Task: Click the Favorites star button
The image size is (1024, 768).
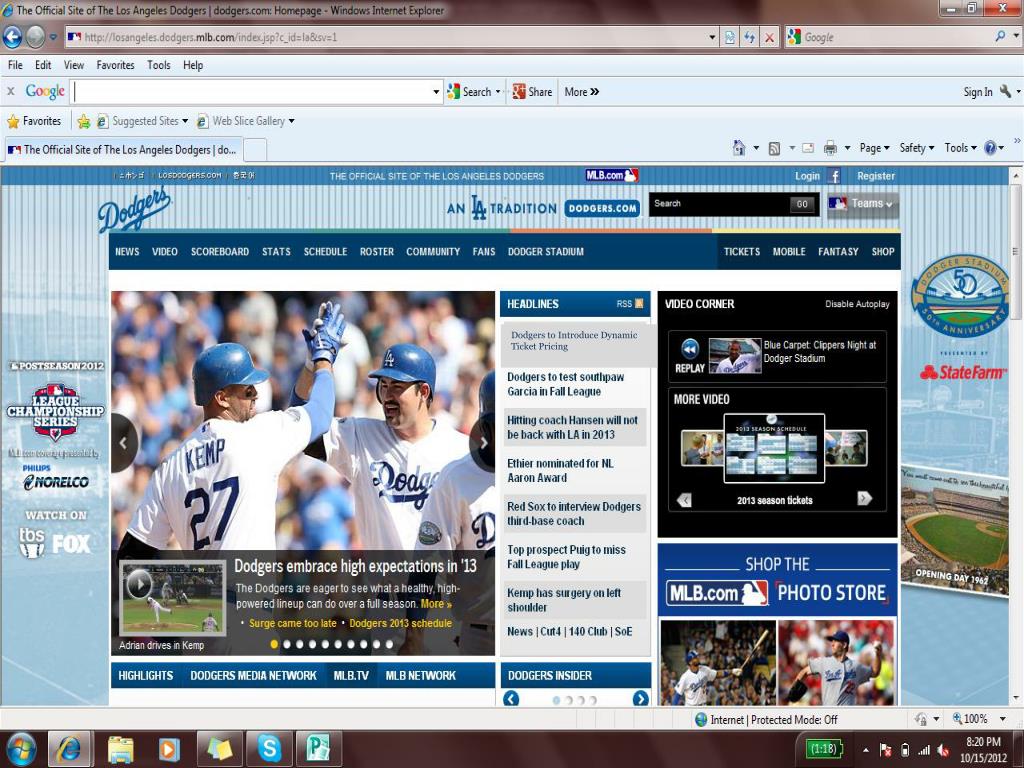Action: (x=34, y=121)
